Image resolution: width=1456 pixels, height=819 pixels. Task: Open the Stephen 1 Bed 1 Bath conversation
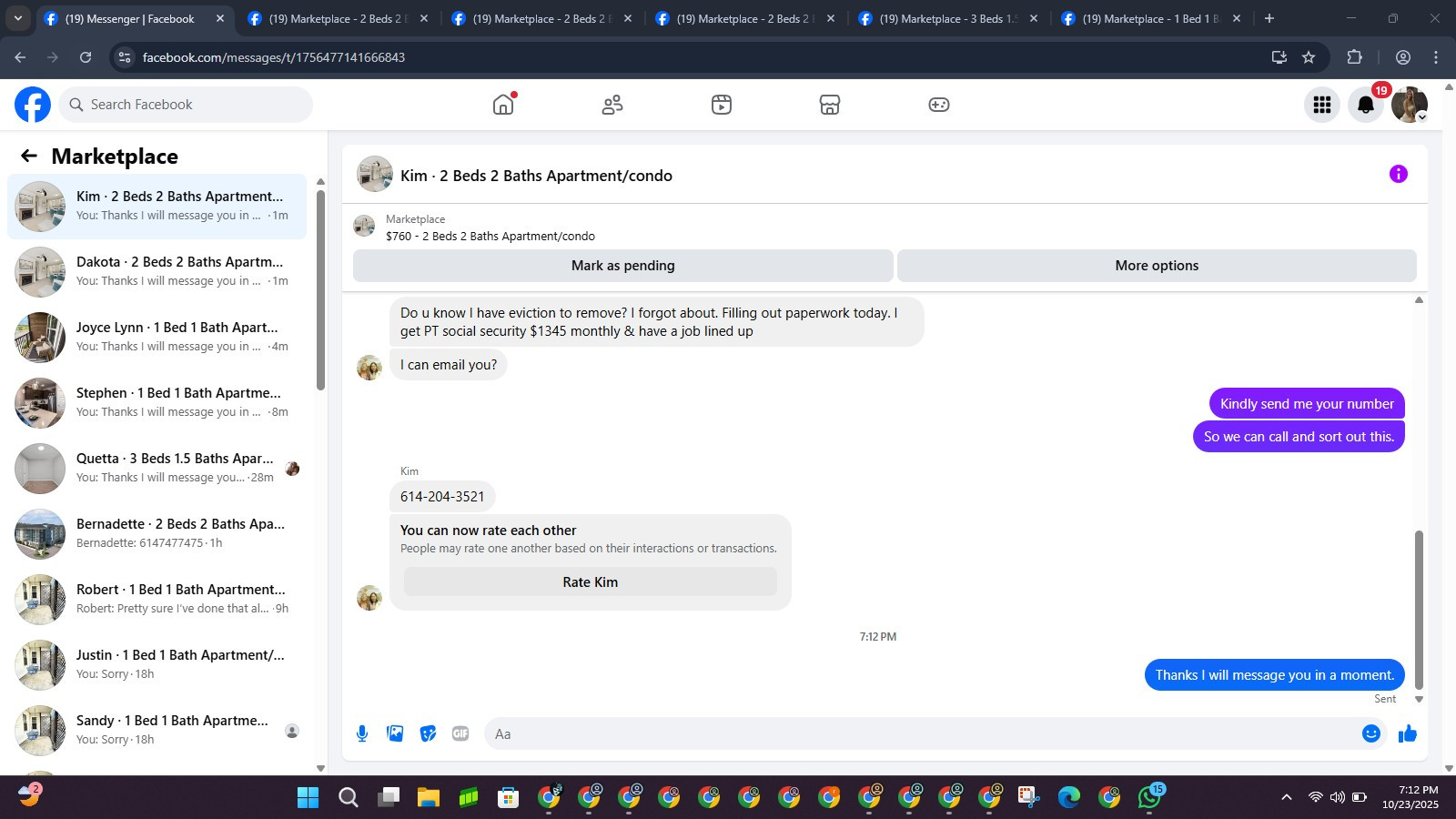pyautogui.click(x=157, y=403)
